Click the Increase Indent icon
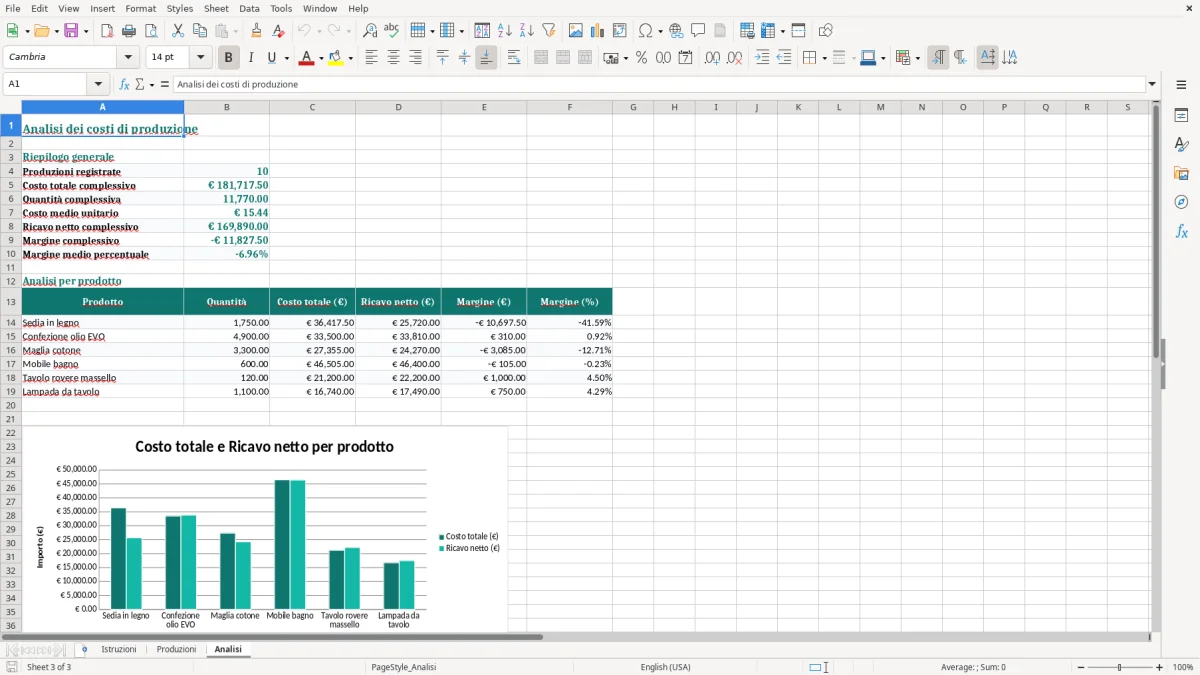The image size is (1200, 675). [x=762, y=58]
